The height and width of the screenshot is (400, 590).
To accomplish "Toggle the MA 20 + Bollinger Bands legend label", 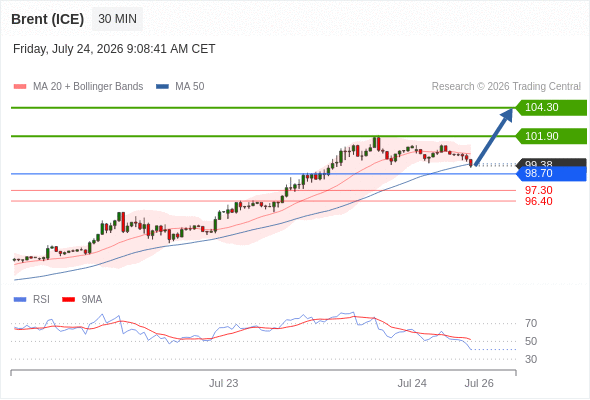I will tap(88, 87).
